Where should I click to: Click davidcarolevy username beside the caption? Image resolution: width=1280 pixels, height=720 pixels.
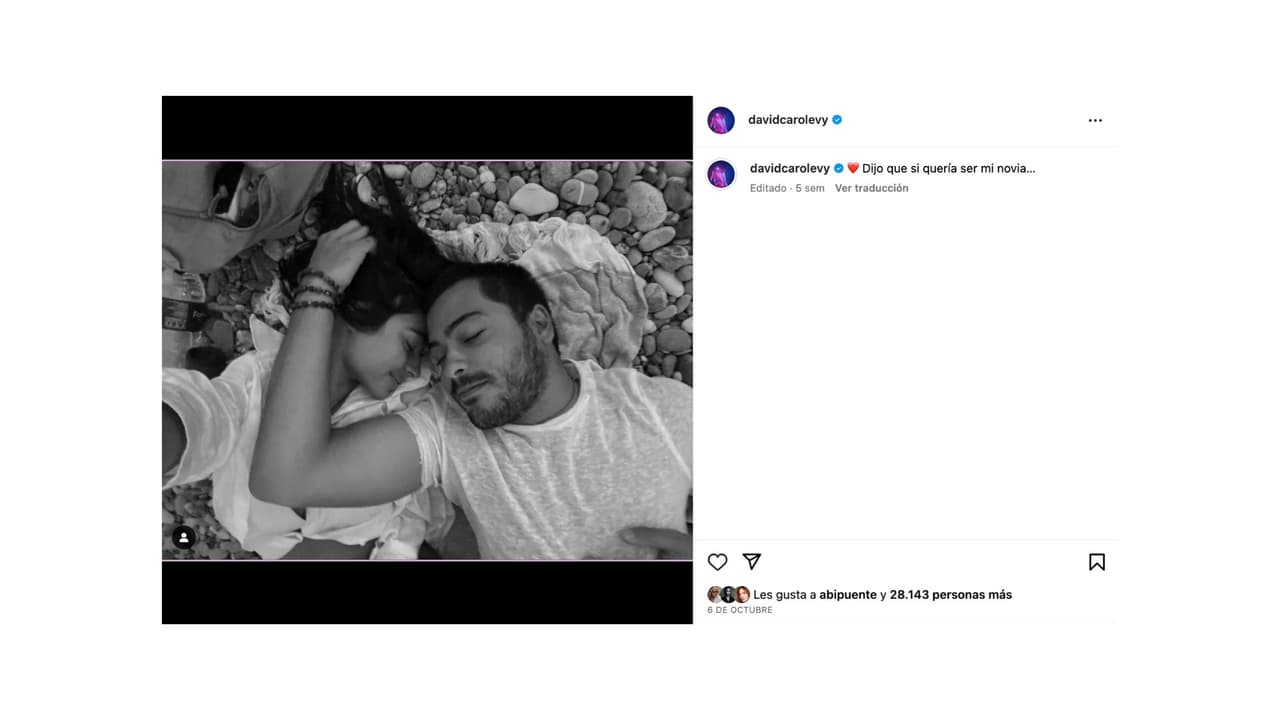(790, 169)
